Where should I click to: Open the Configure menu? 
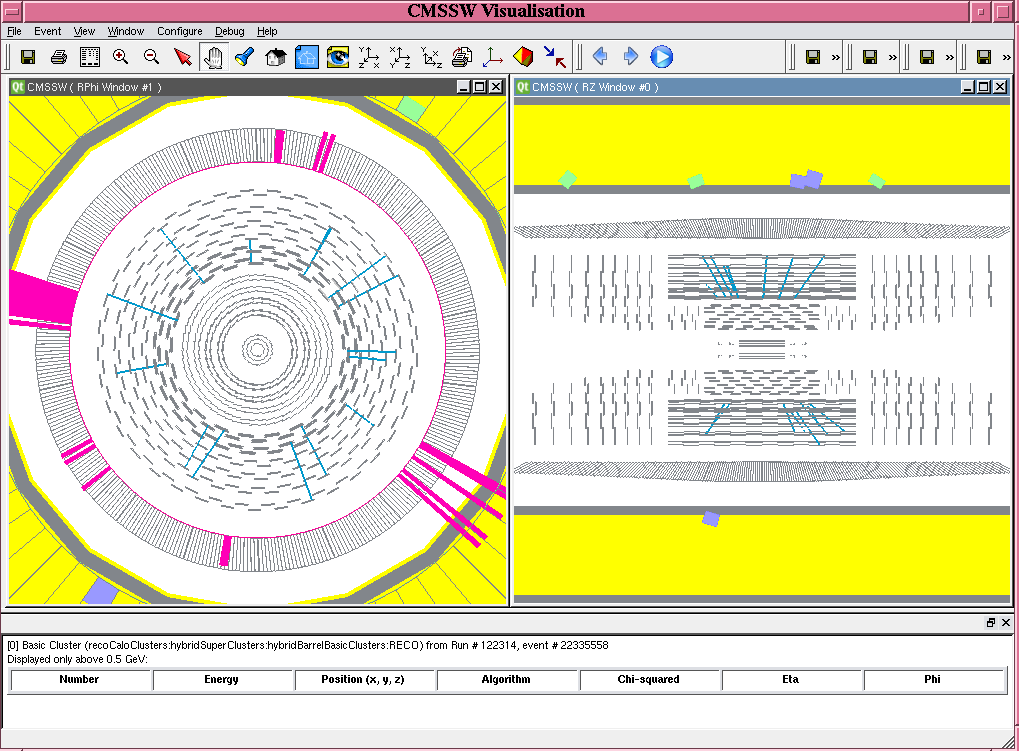(179, 31)
